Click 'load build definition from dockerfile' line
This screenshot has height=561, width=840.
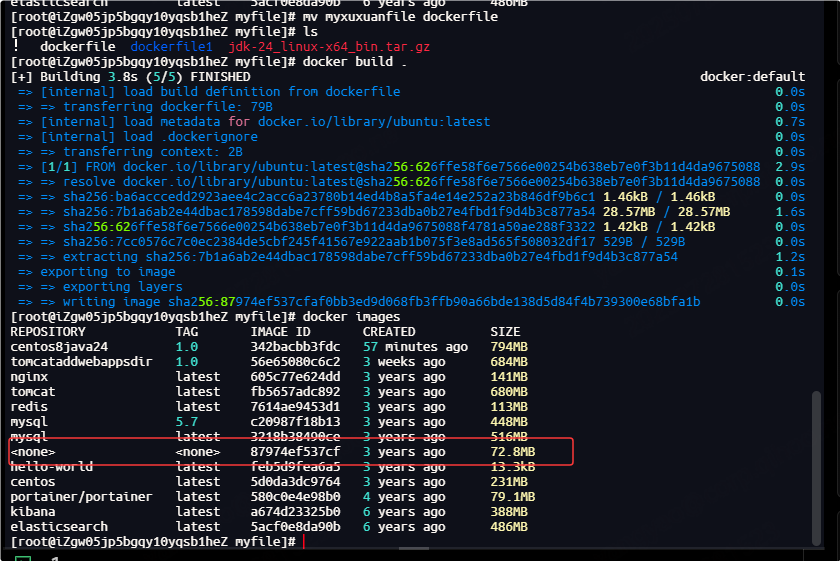(220, 92)
